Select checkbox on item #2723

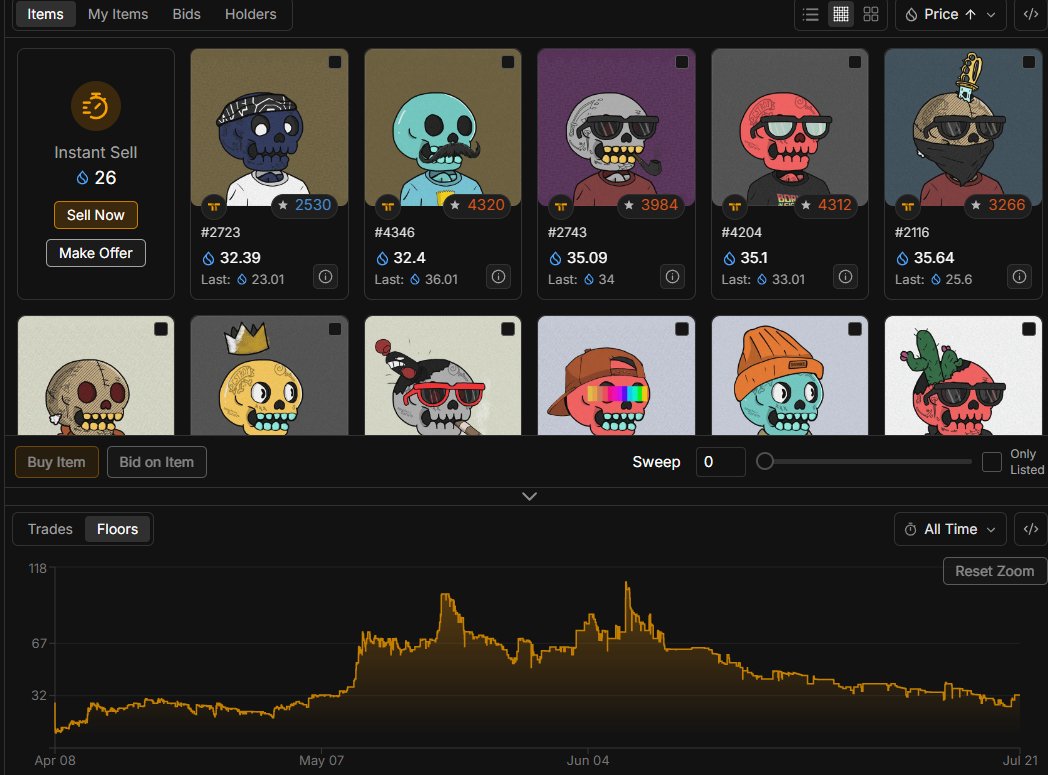point(335,62)
